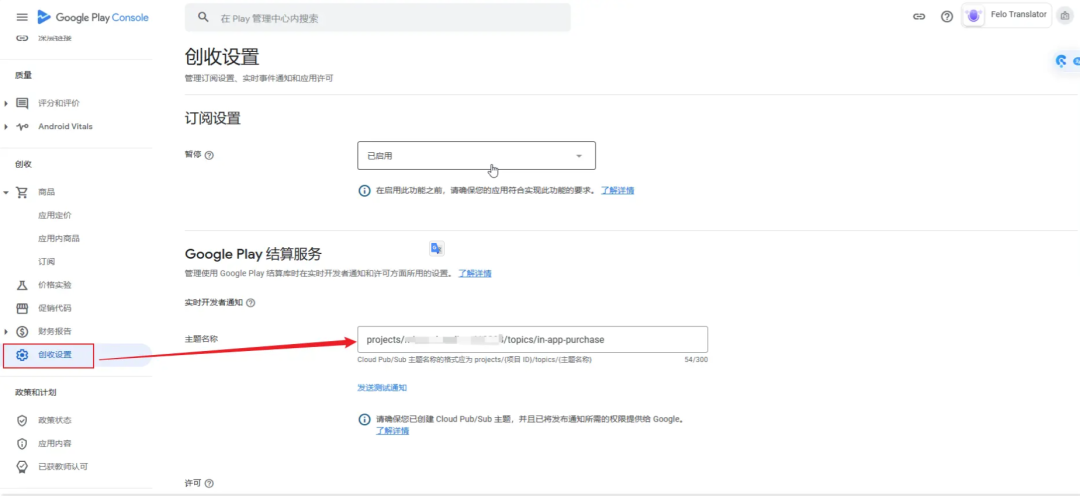This screenshot has width=1080, height=497.
Task: Focus the Play 管理中心 search field
Action: (377, 18)
